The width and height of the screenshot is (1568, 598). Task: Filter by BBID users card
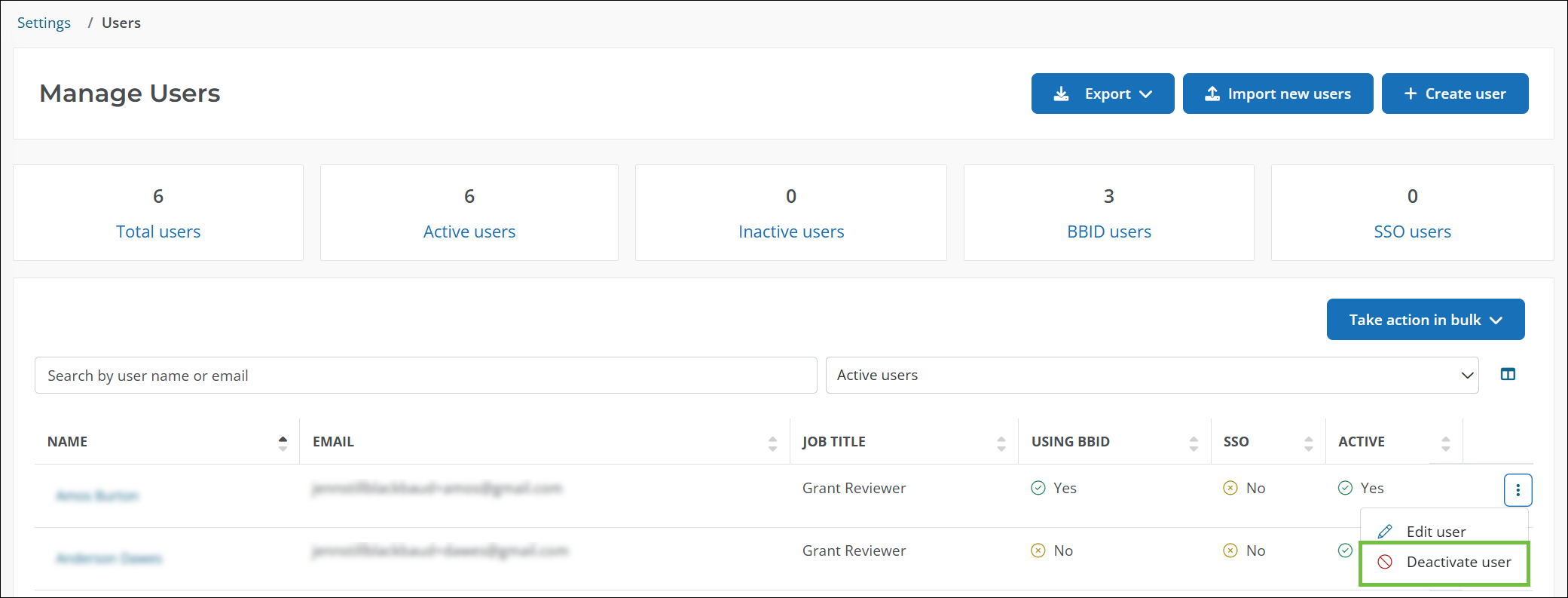point(1108,213)
